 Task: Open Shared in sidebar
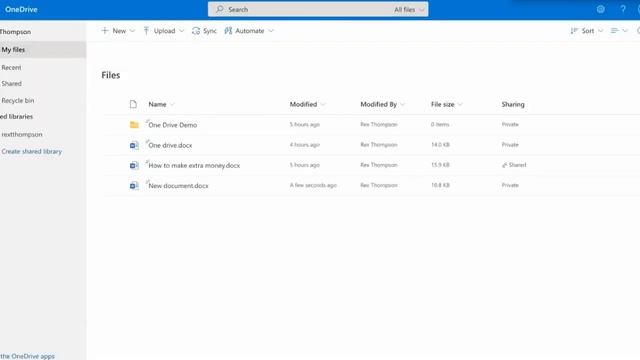click(x=11, y=83)
